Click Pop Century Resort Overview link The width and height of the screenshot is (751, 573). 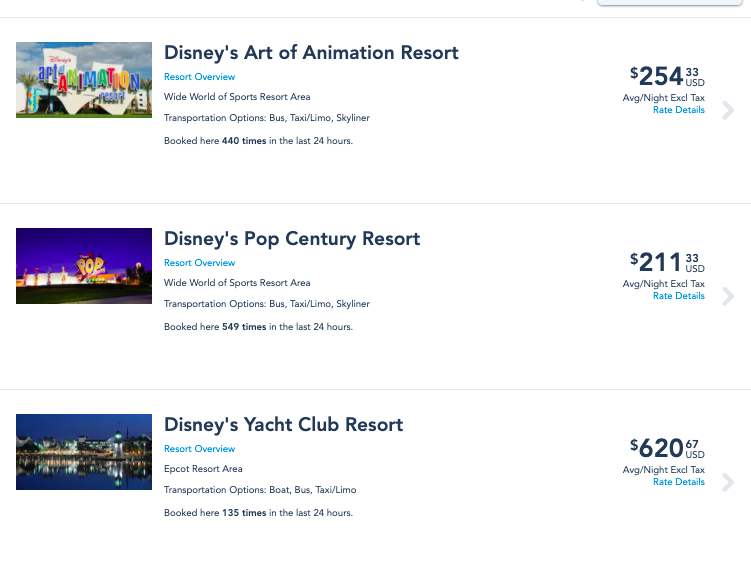200,263
